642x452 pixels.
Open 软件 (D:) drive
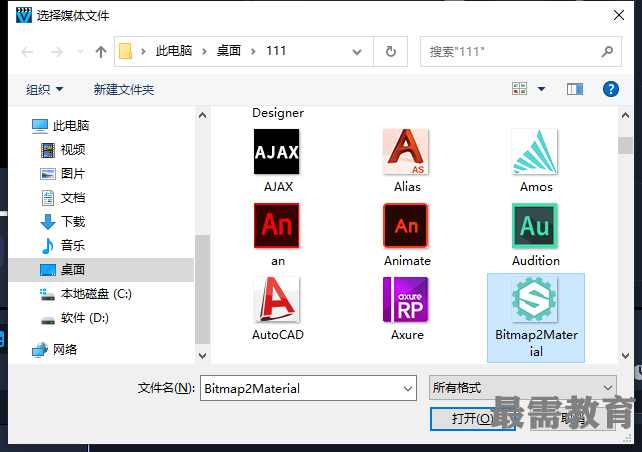[x=75, y=318]
